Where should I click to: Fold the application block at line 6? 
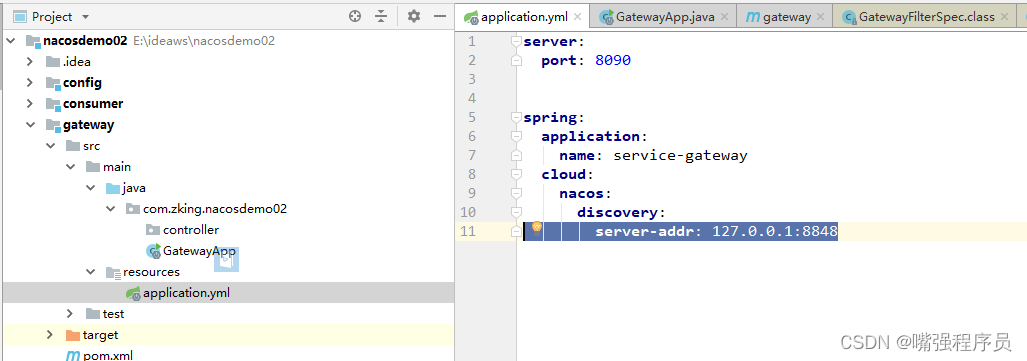pyautogui.click(x=517, y=137)
